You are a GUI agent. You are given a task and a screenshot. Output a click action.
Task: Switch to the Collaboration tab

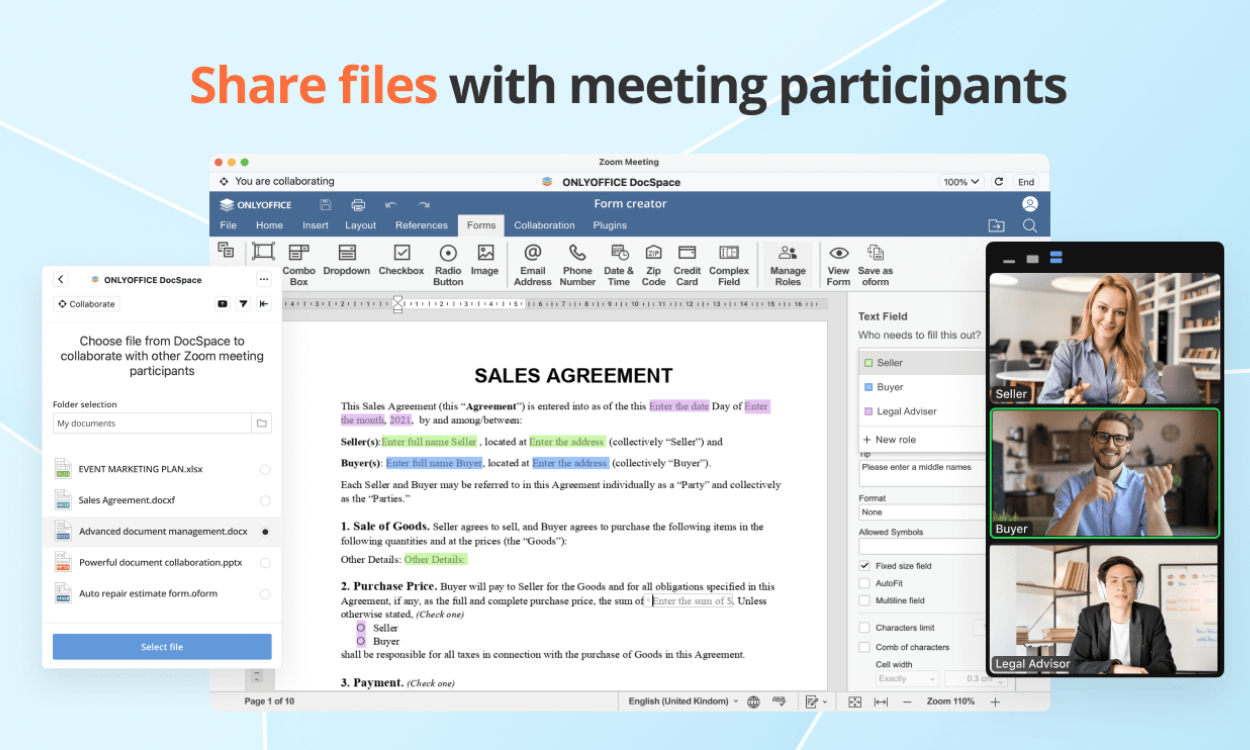pyautogui.click(x=543, y=225)
